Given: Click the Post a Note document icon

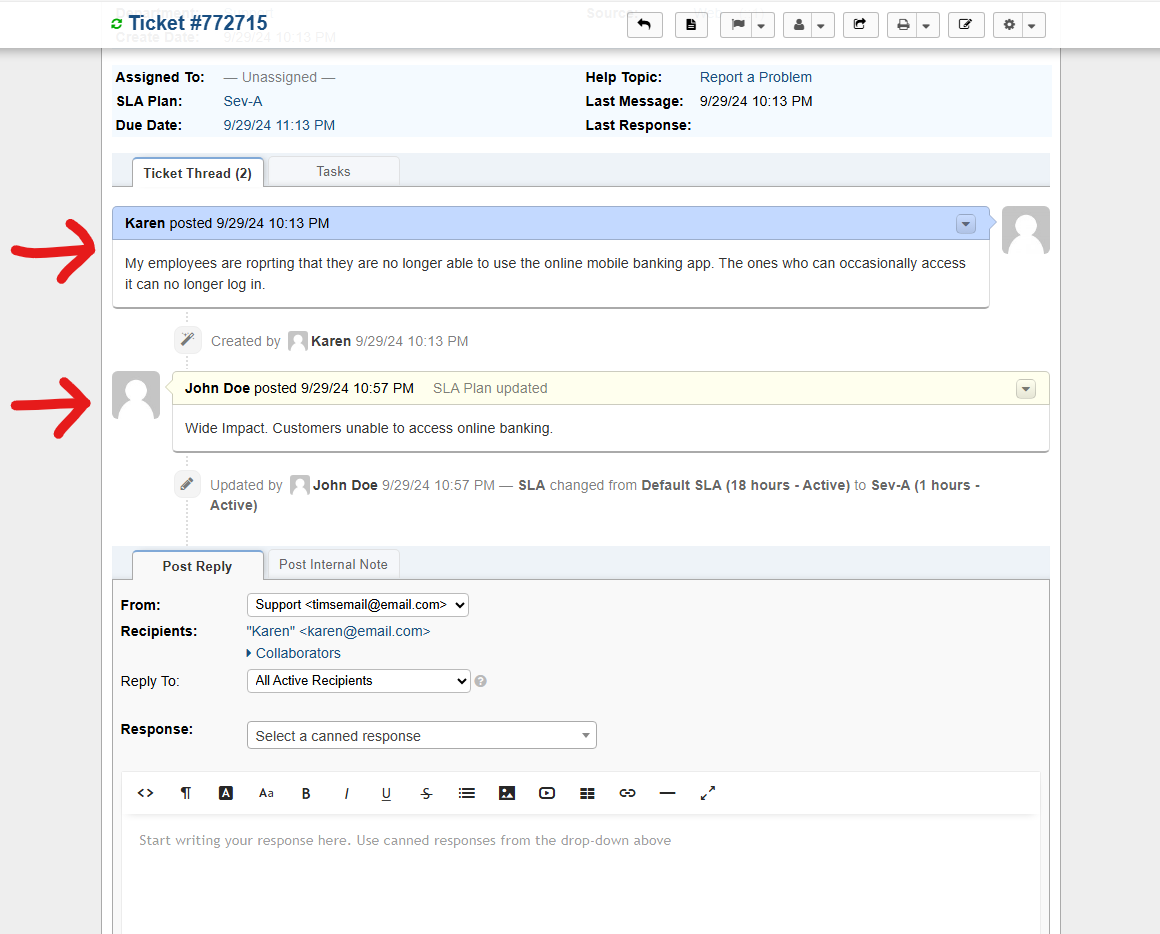Looking at the screenshot, I should click(x=691, y=24).
